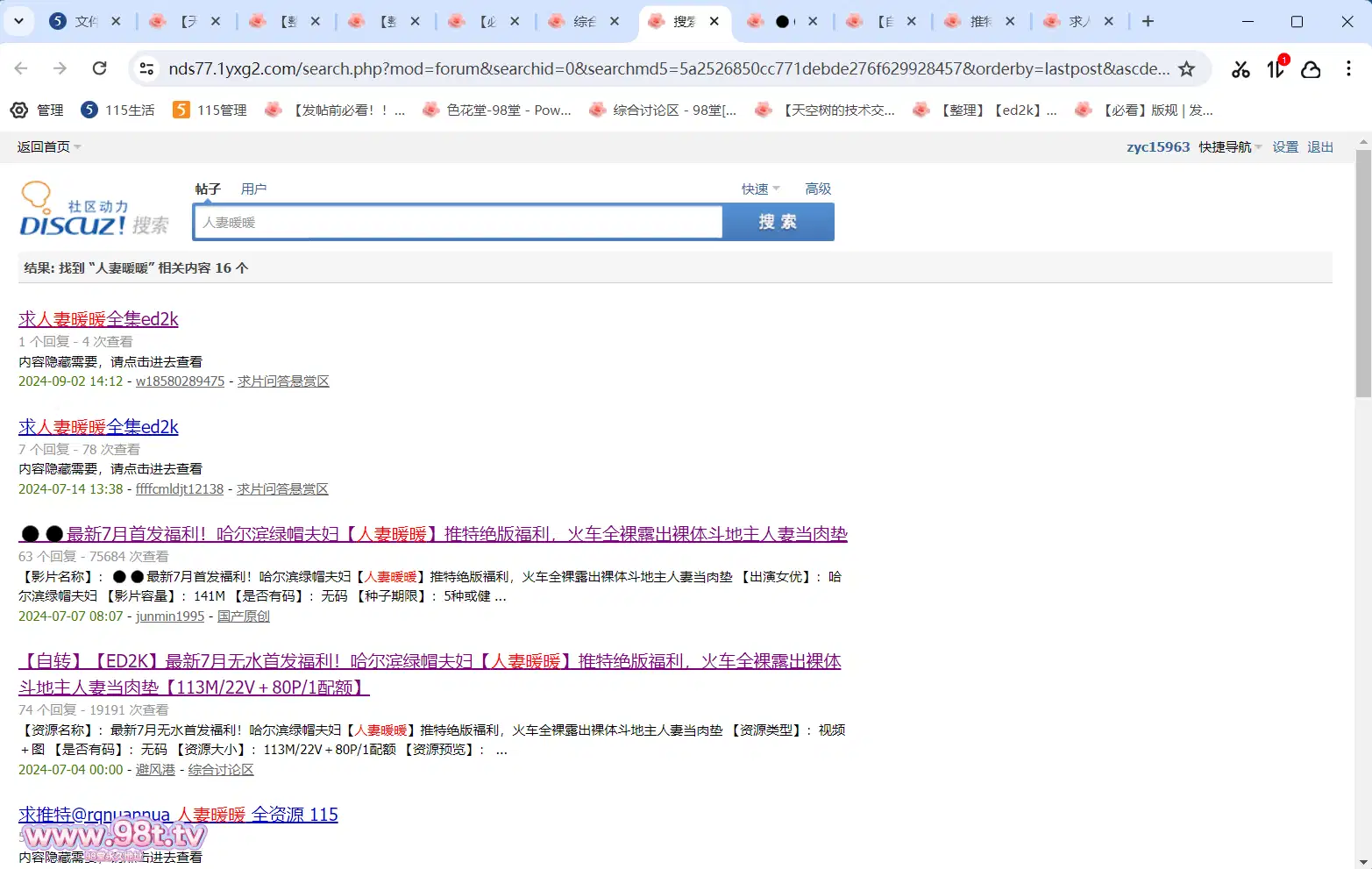Open author 避风港 profile
Image resolution: width=1372 pixels, height=869 pixels.
click(155, 770)
